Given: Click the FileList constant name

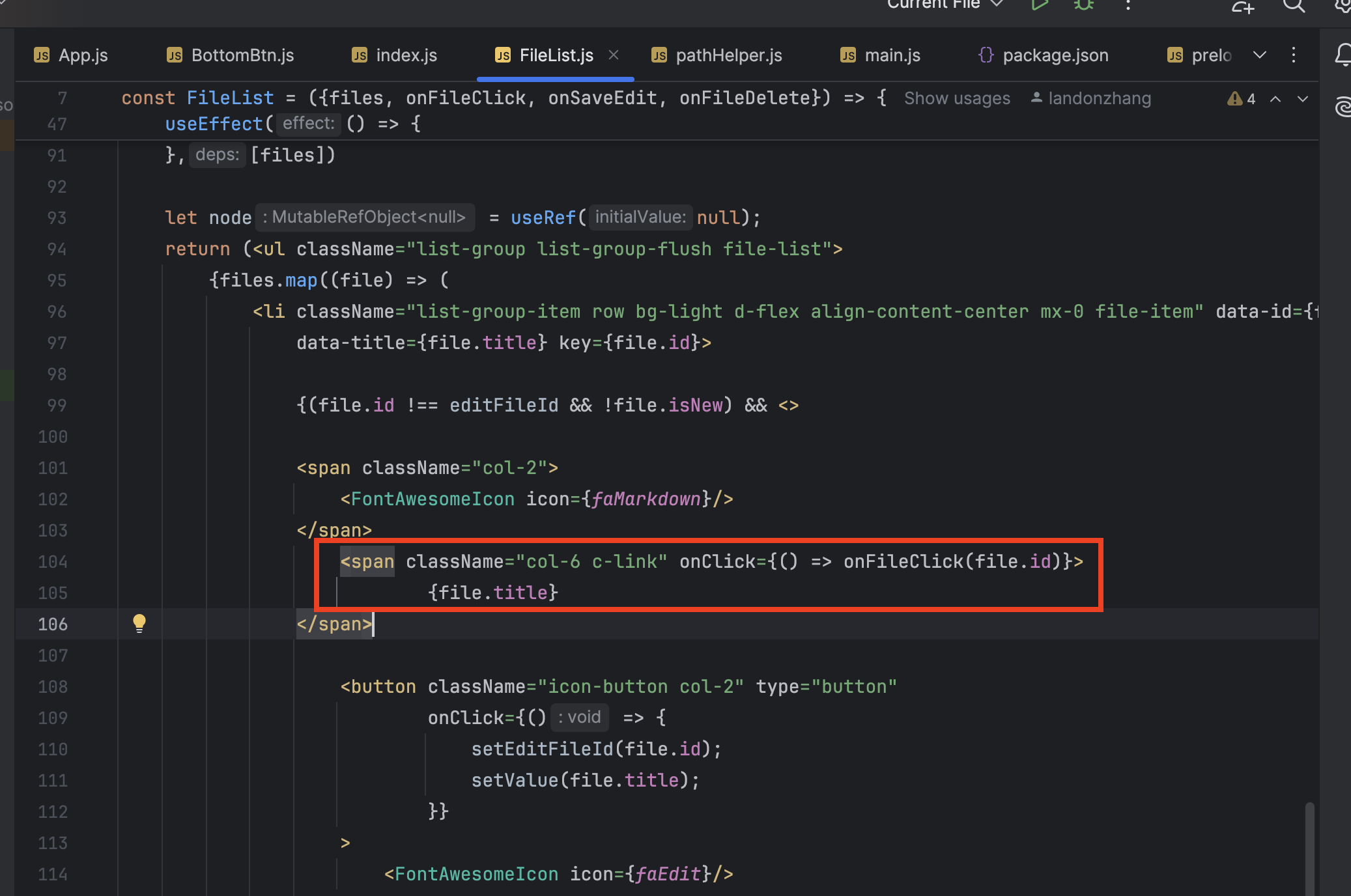Looking at the screenshot, I should tap(230, 98).
